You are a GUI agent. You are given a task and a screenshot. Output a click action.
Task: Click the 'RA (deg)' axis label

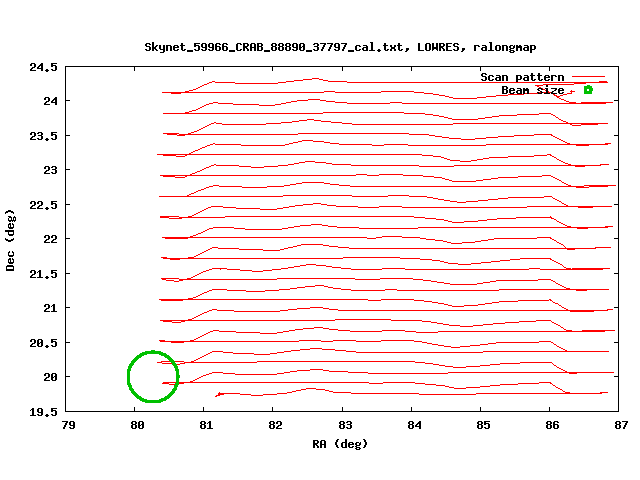coord(340,444)
